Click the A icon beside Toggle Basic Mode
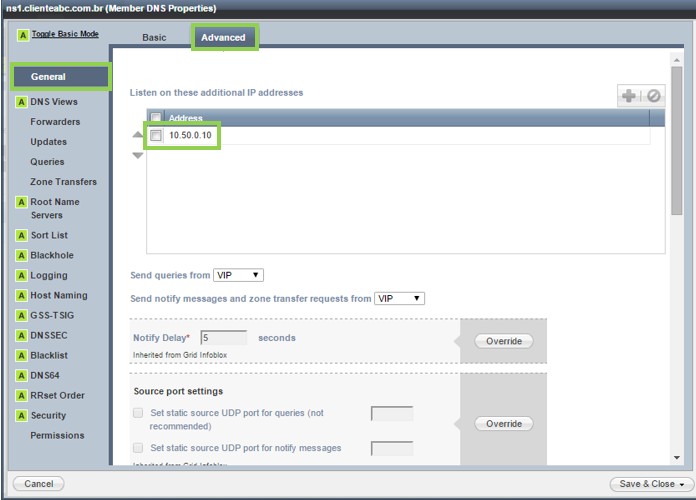The width and height of the screenshot is (696, 500). [23, 35]
